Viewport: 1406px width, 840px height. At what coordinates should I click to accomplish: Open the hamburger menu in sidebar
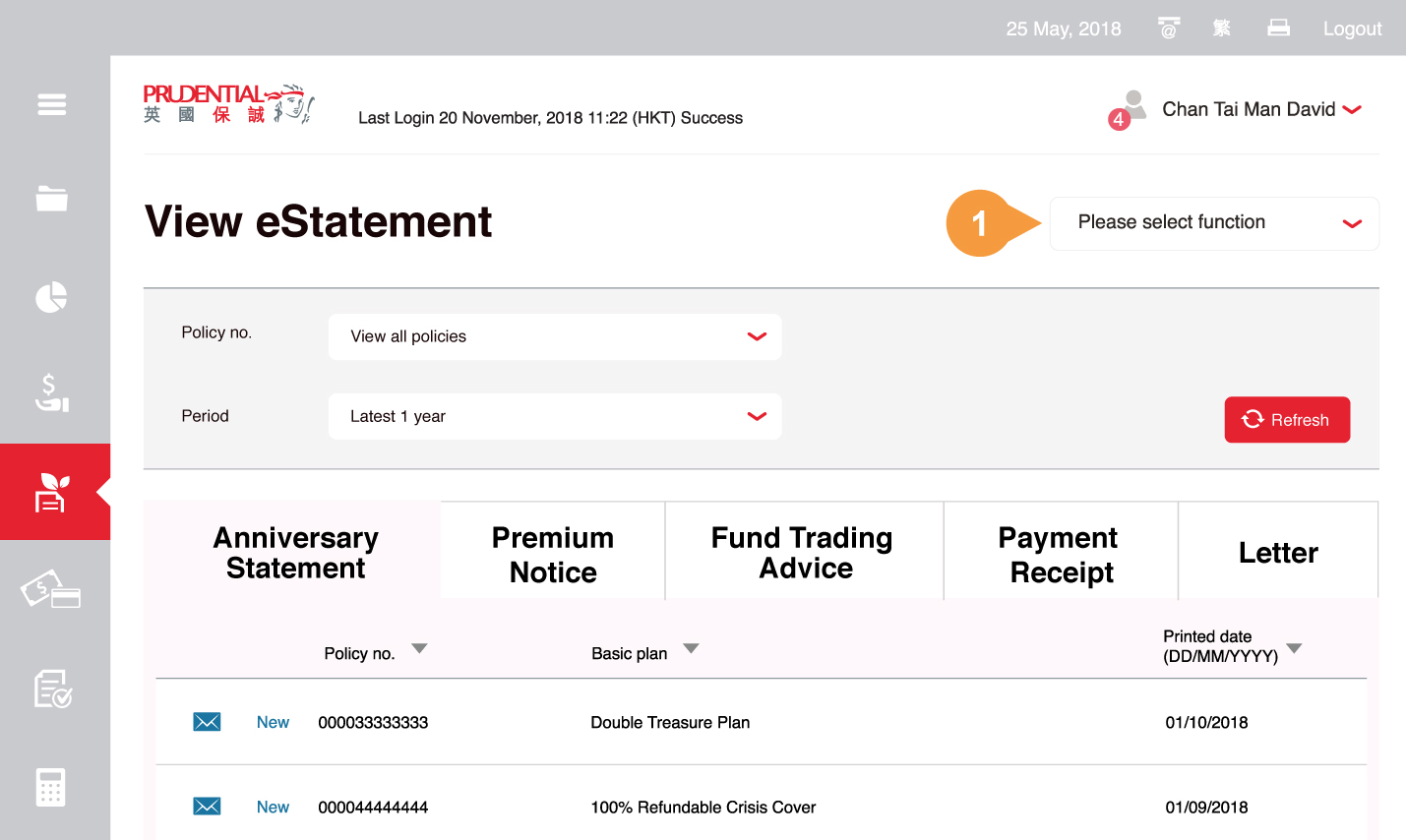(52, 104)
